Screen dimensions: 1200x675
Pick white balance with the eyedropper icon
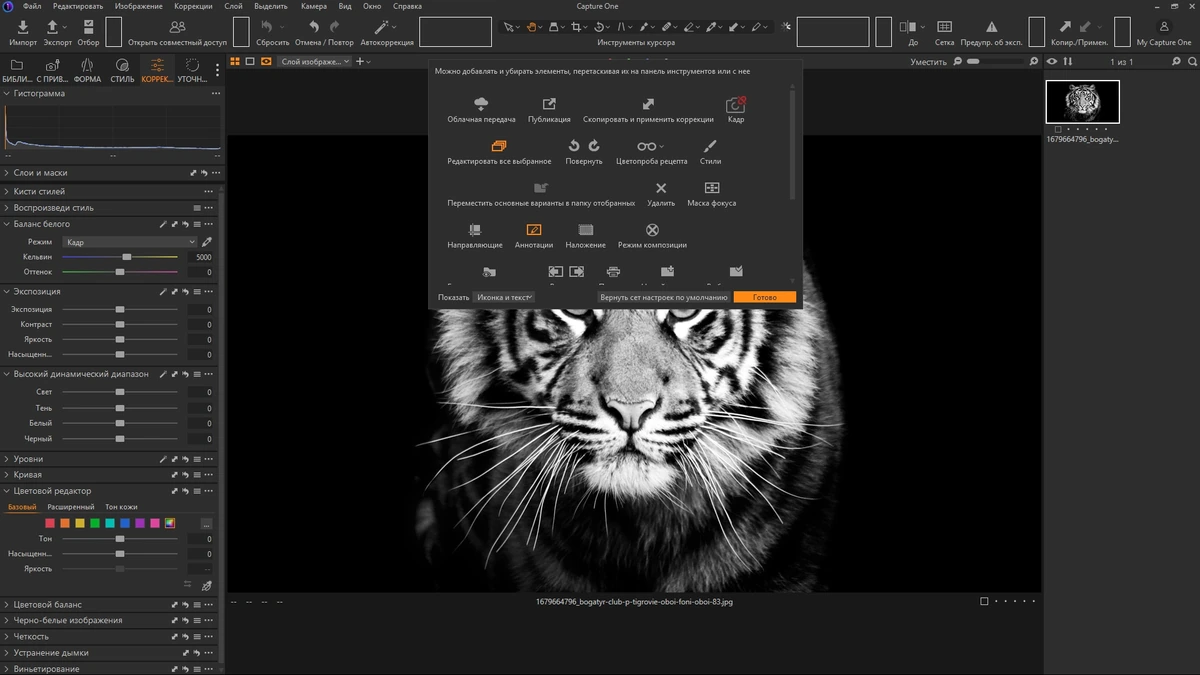click(x=207, y=242)
